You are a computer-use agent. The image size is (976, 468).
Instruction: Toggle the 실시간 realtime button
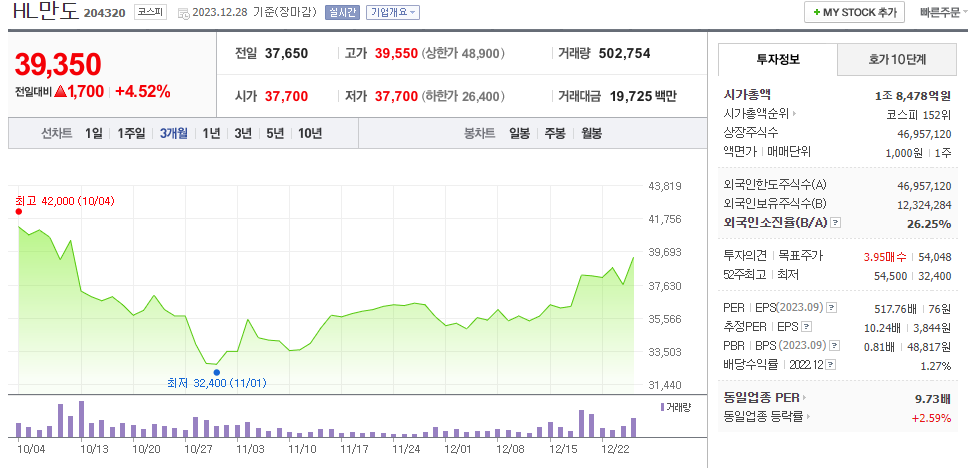pyautogui.click(x=342, y=12)
